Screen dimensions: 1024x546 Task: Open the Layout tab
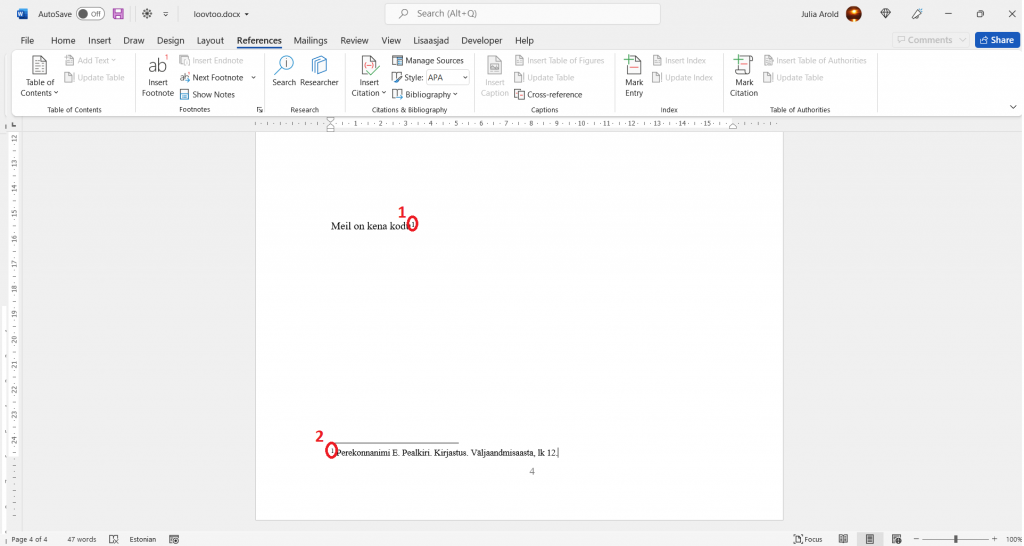(x=210, y=40)
